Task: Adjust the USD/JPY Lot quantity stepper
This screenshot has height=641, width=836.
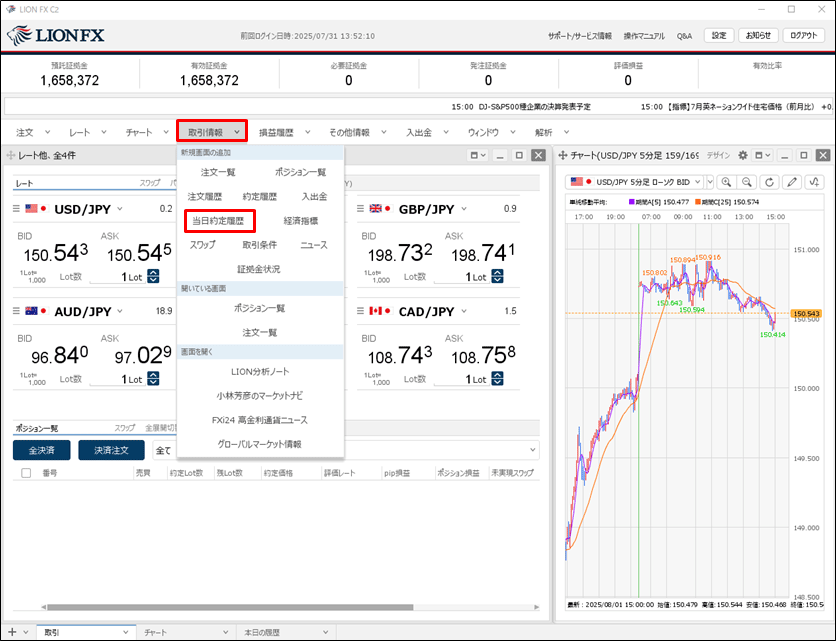Action: coord(153,277)
